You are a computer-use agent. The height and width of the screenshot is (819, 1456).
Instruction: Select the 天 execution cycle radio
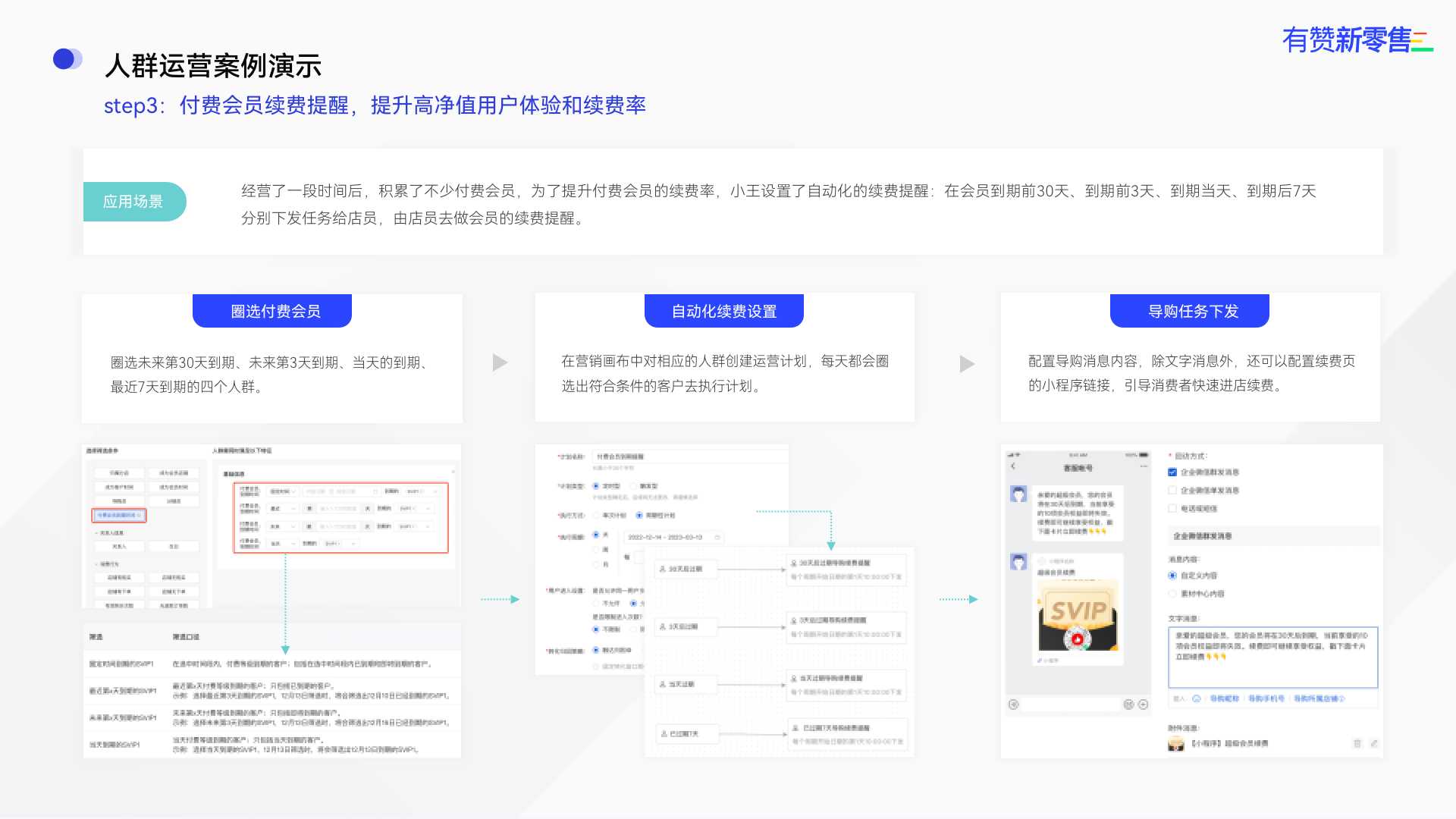click(x=596, y=535)
